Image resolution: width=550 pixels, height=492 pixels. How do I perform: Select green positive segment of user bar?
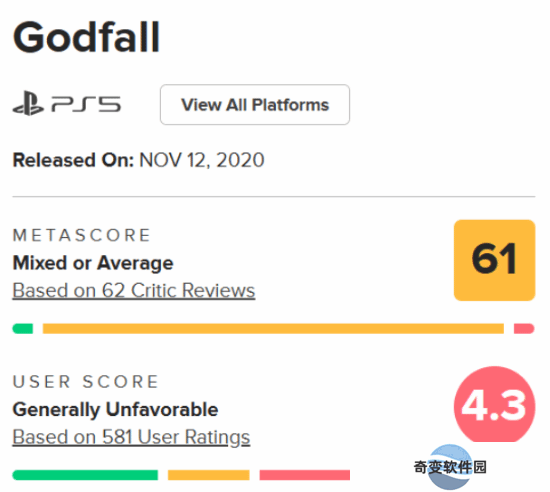[x=85, y=475]
